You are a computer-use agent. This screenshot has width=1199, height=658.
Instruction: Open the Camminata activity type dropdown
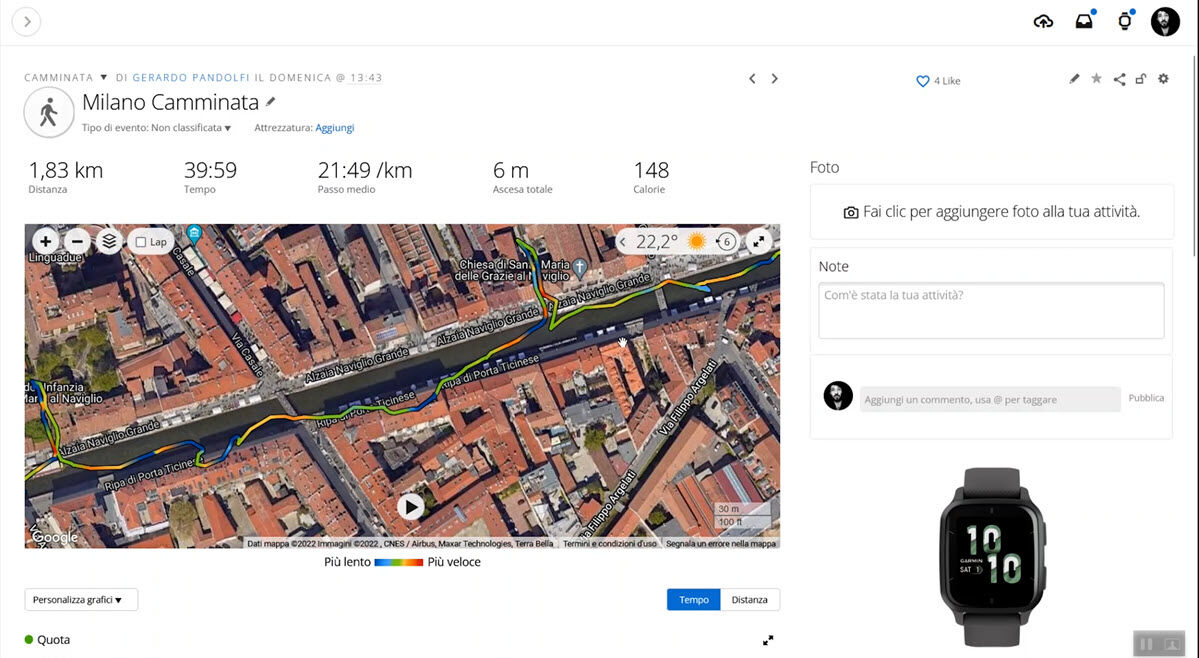point(103,78)
